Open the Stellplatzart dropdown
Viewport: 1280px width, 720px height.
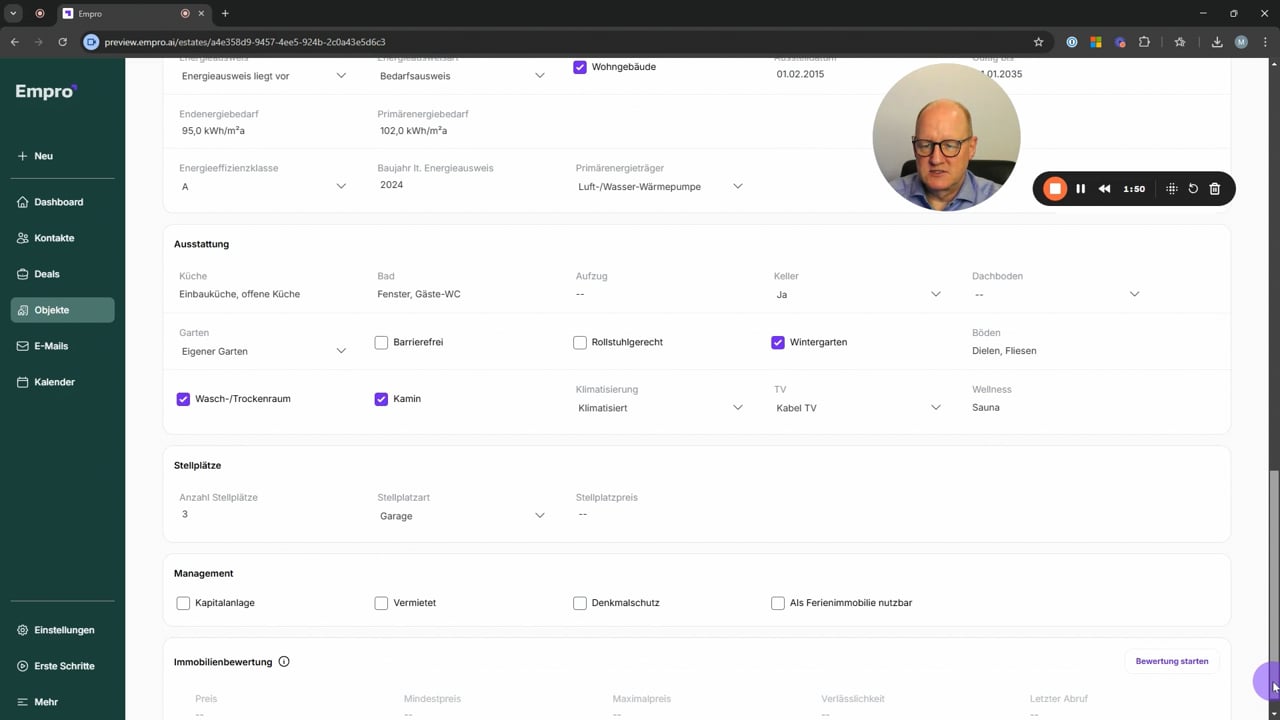462,516
